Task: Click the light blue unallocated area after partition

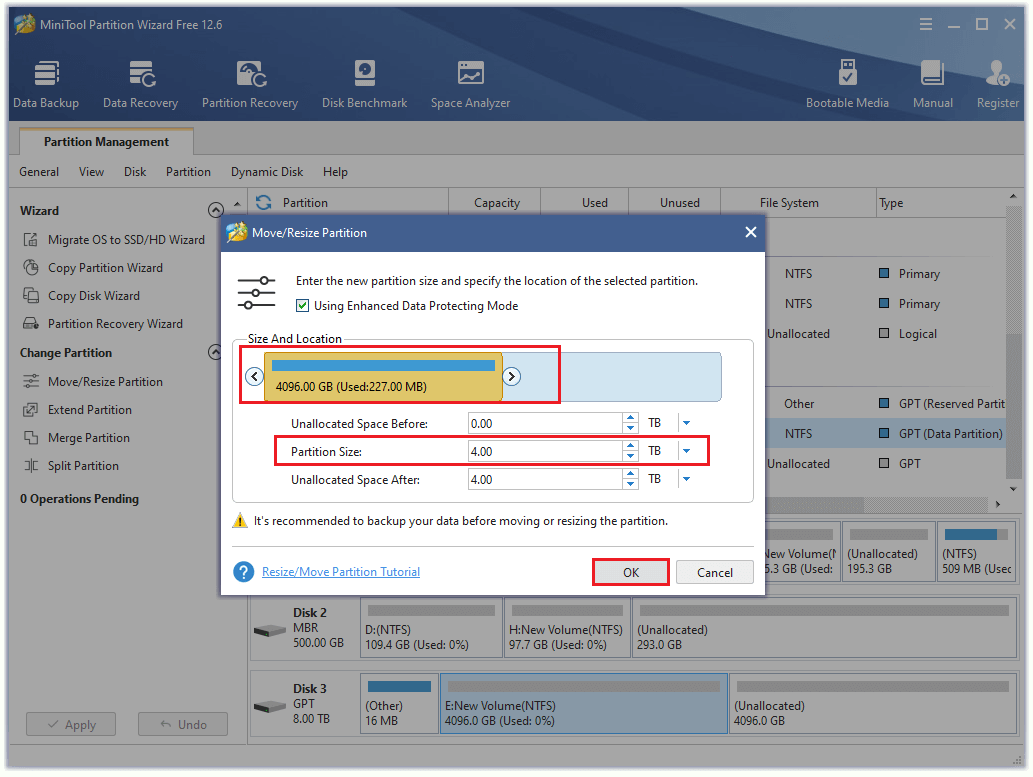Action: tap(612, 377)
